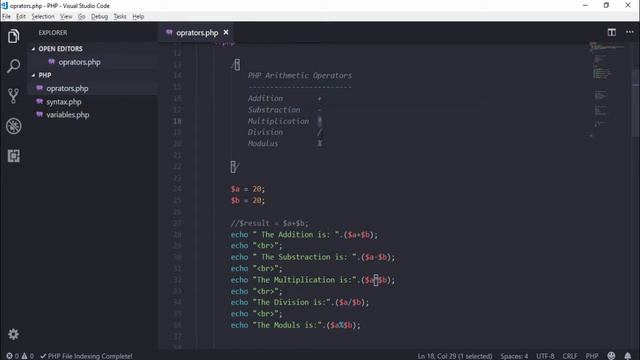Click the VS Code logo in title bar

(4, 5)
